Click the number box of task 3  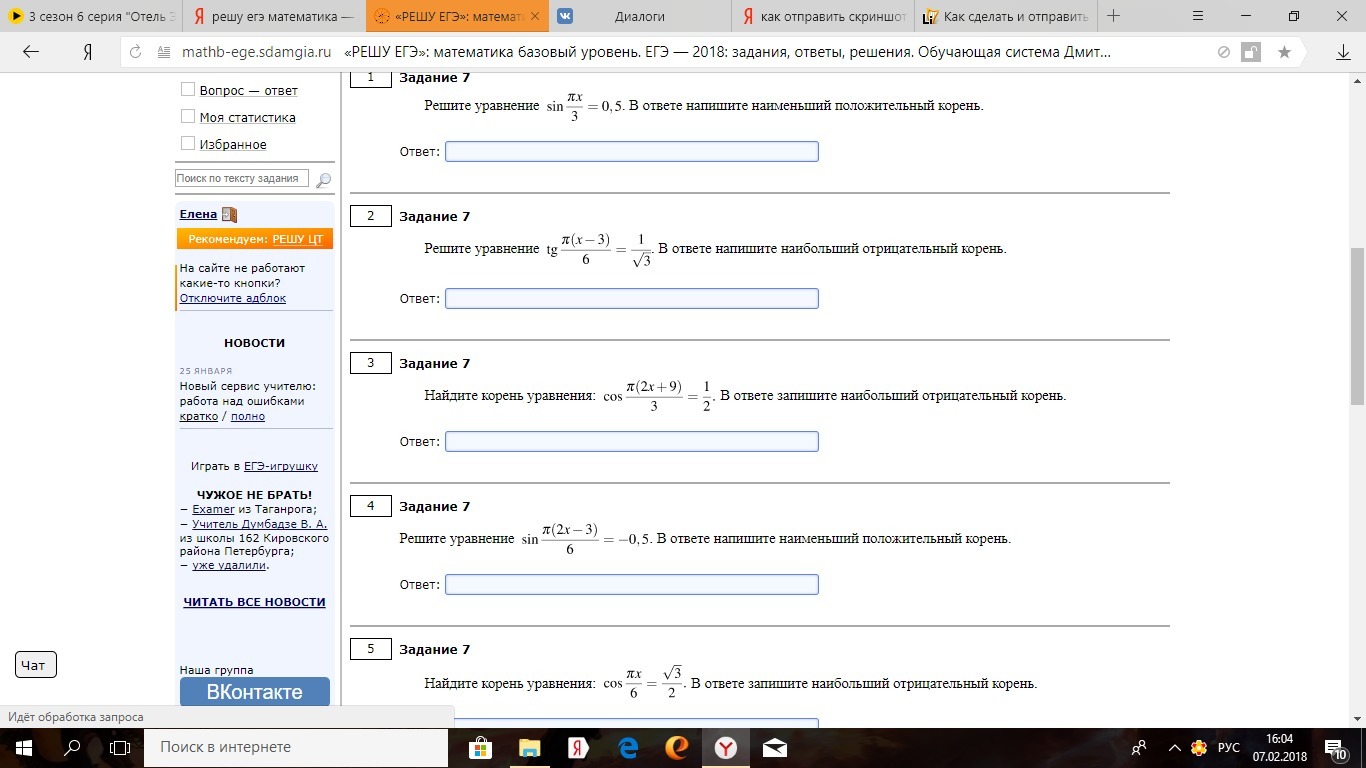pyautogui.click(x=371, y=363)
